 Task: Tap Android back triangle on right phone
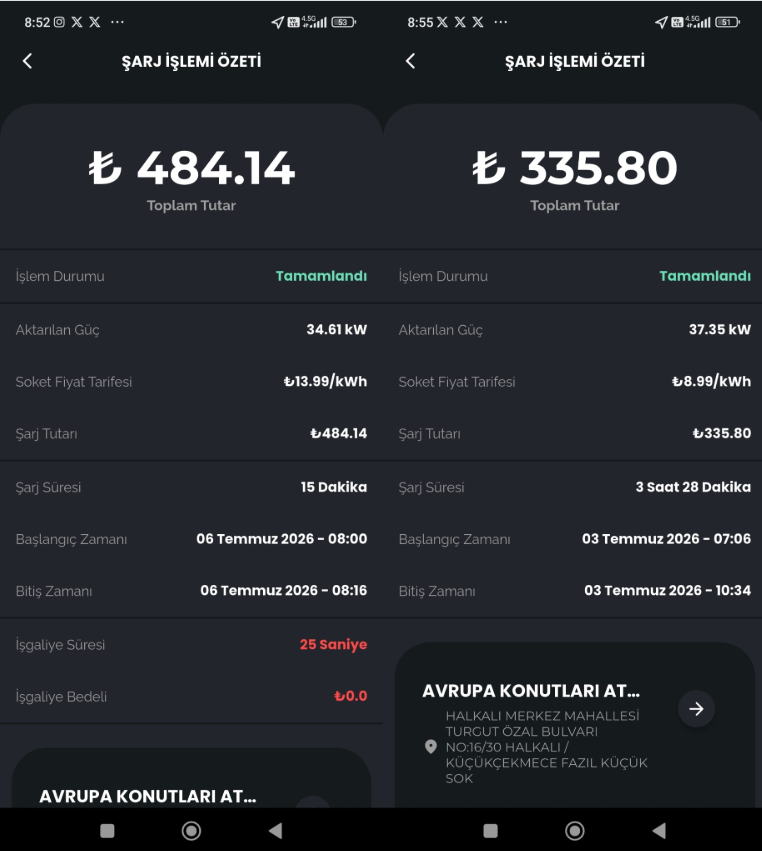click(x=659, y=830)
